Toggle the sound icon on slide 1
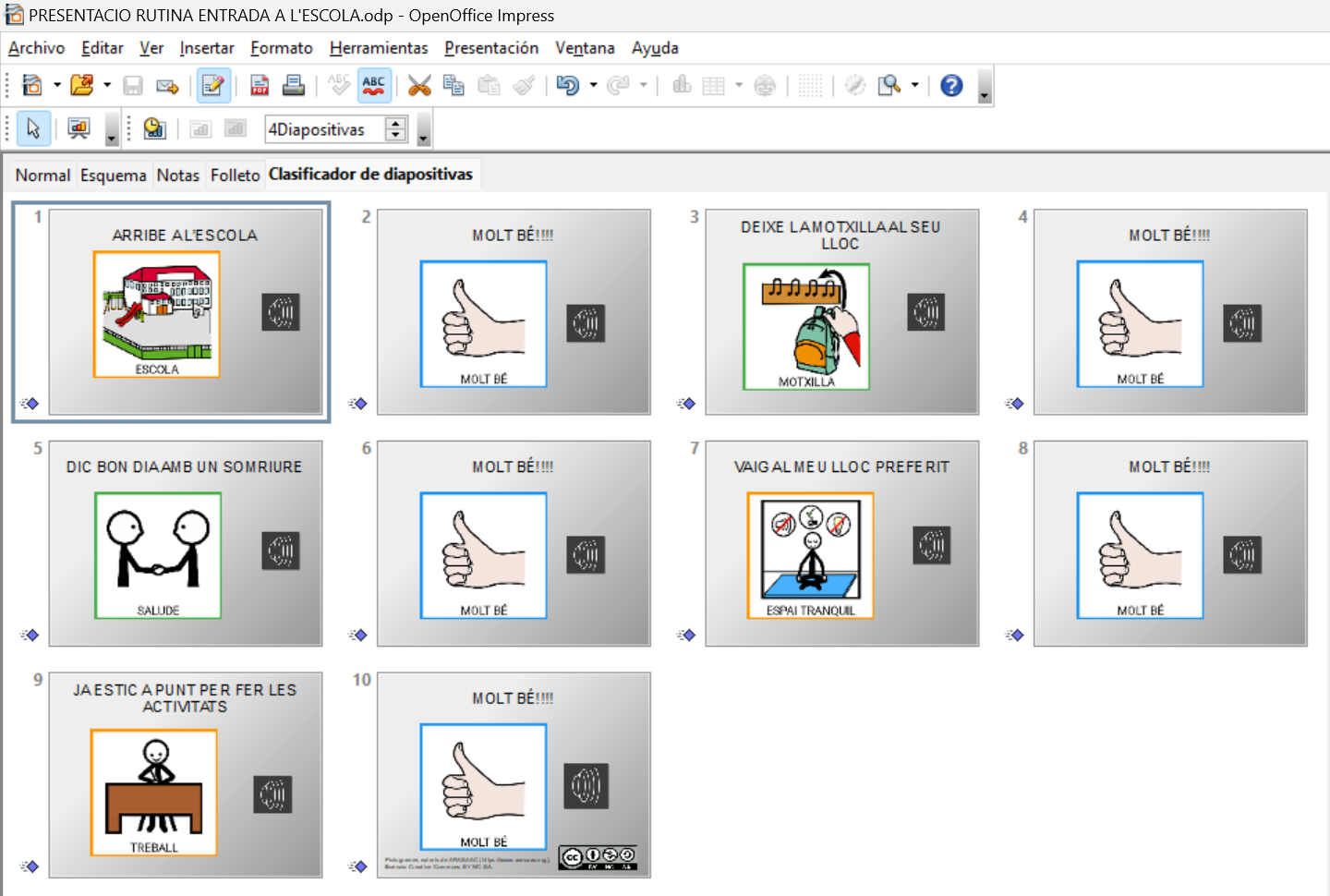This screenshot has height=896, width=1330. (282, 312)
